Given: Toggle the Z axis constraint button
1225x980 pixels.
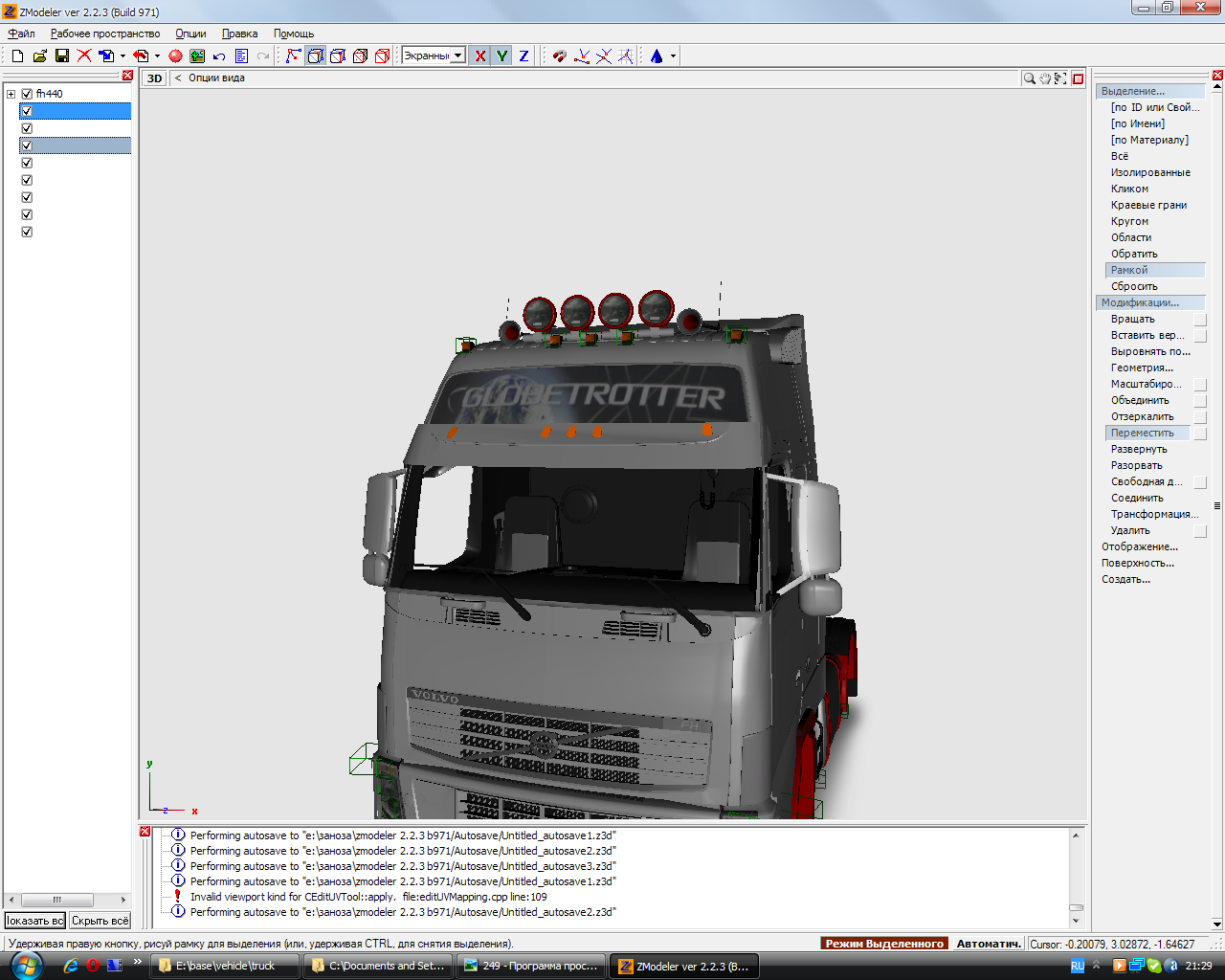Looking at the screenshot, I should (x=523, y=56).
